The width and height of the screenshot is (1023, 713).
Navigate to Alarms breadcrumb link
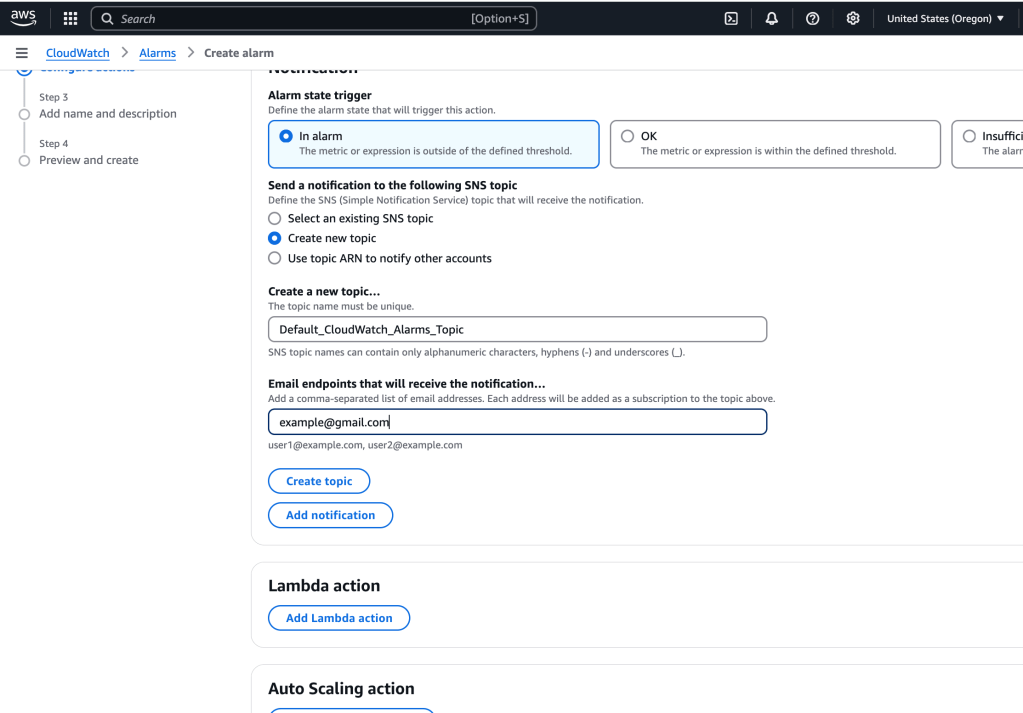(x=157, y=53)
